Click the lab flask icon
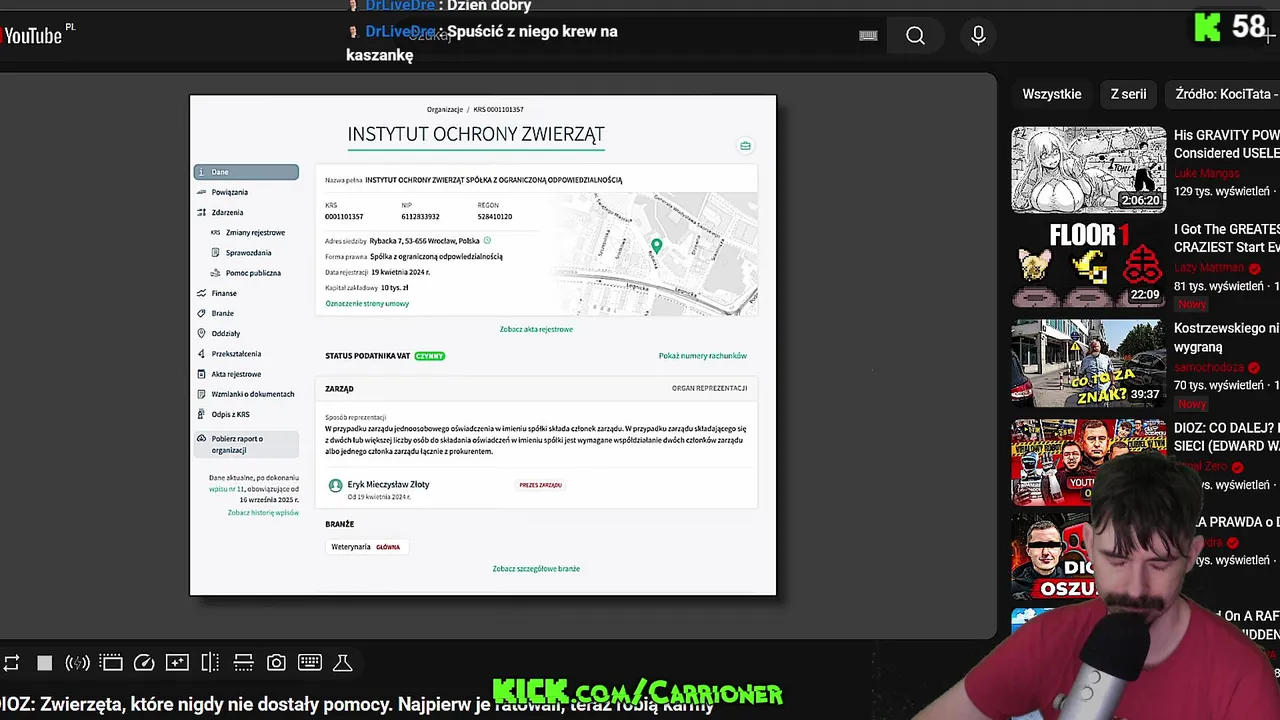This screenshot has height=720, width=1280. (342, 663)
